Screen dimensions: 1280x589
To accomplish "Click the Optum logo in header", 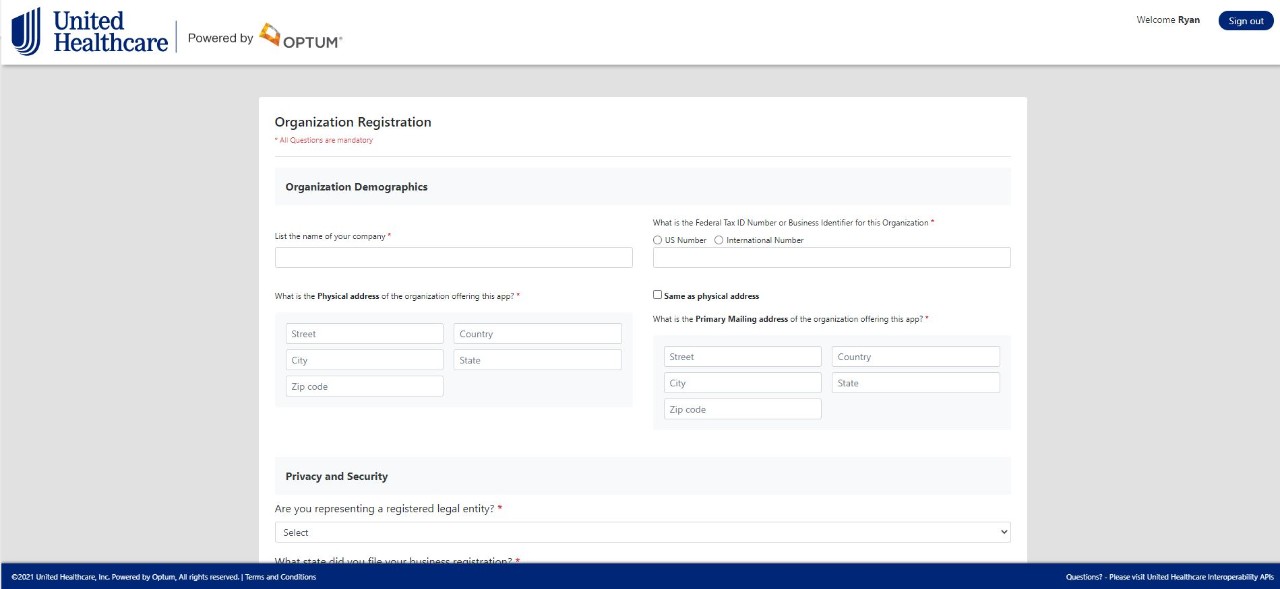I will (x=300, y=38).
